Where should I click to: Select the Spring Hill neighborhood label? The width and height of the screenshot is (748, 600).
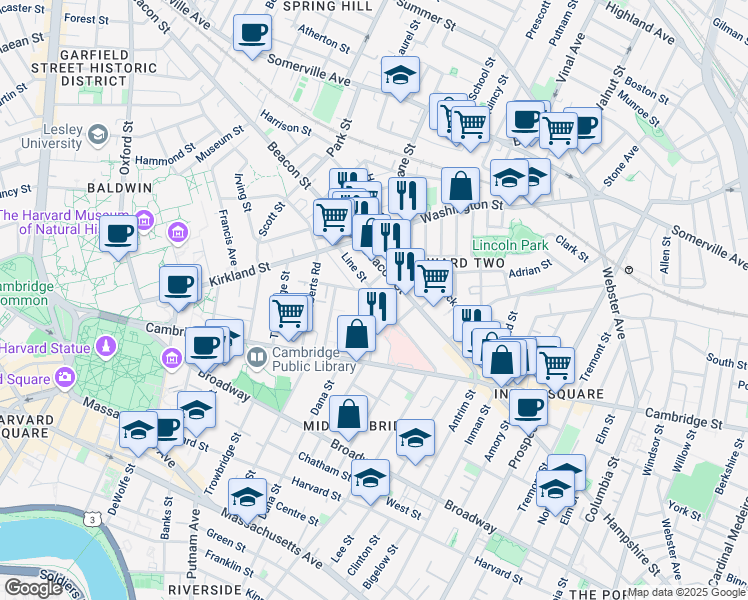[x=328, y=6]
